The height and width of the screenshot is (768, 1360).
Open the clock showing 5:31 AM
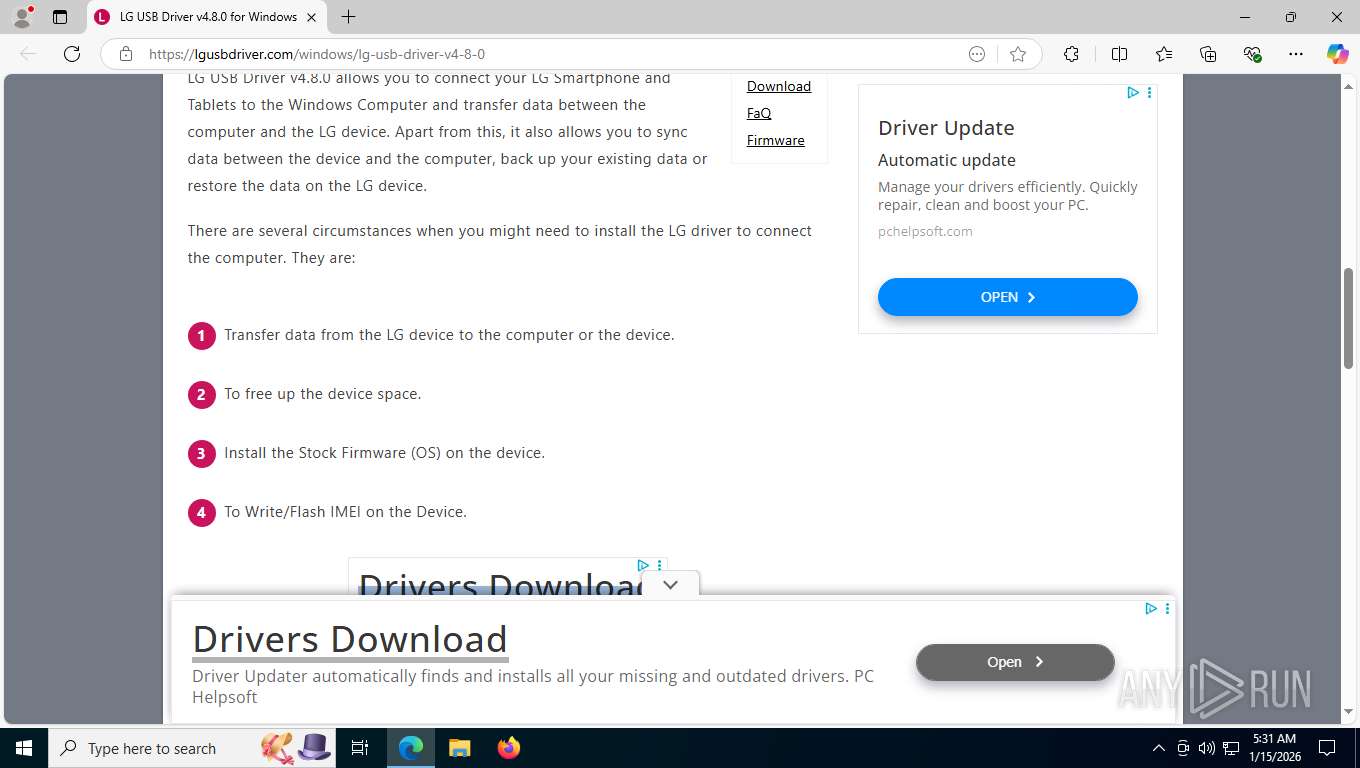(1274, 748)
